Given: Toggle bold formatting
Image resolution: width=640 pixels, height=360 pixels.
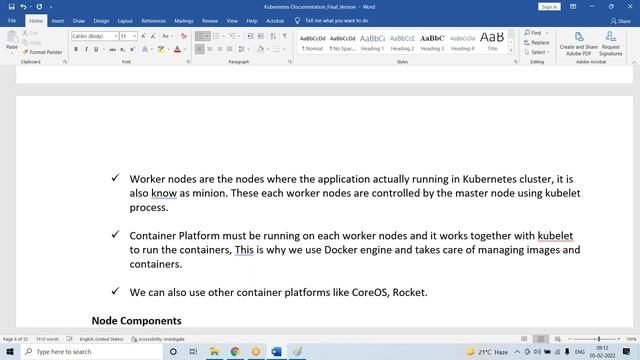Looking at the screenshot, I should point(76,49).
